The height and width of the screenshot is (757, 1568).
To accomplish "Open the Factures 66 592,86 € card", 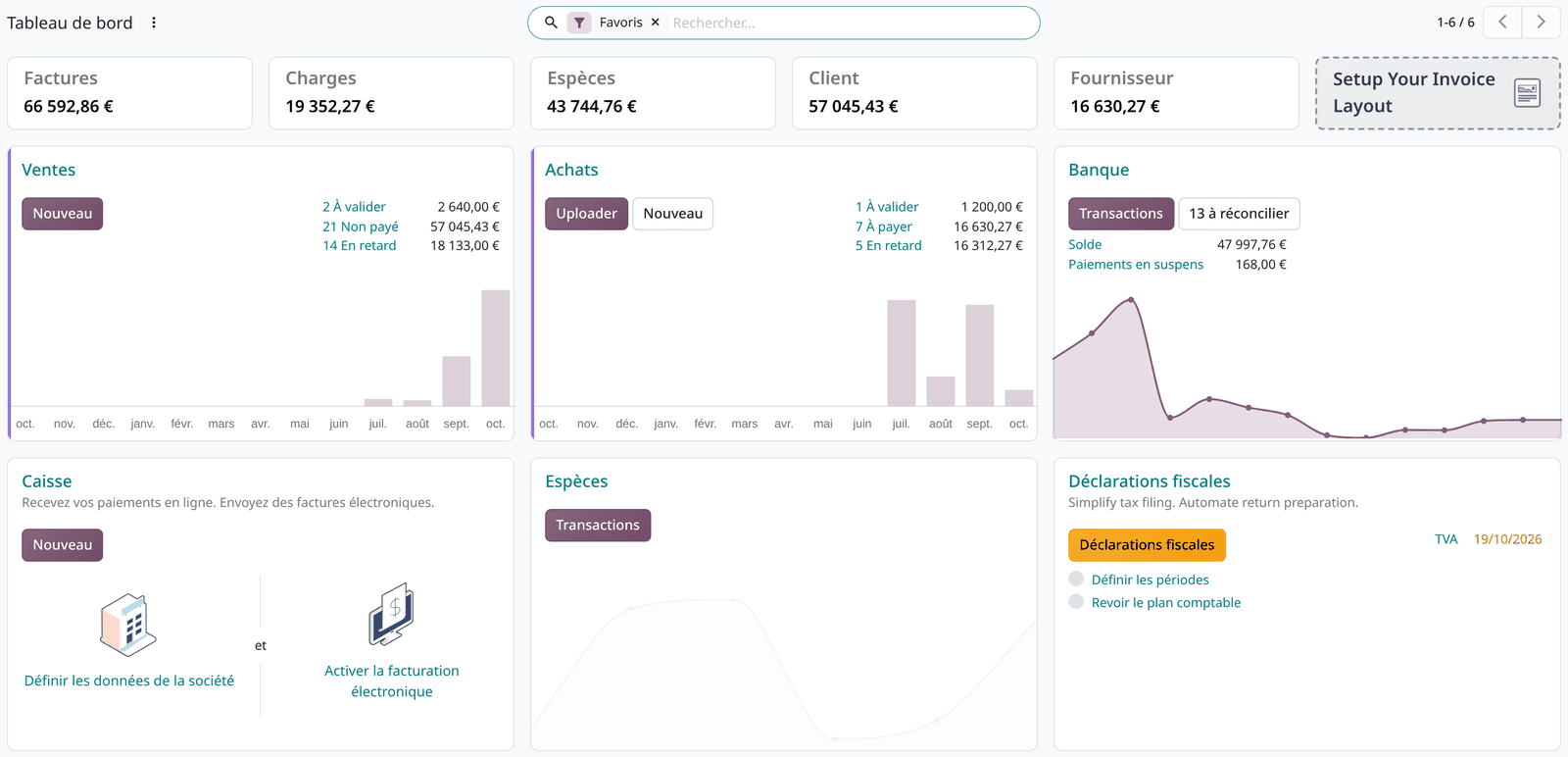I will coord(129,93).
